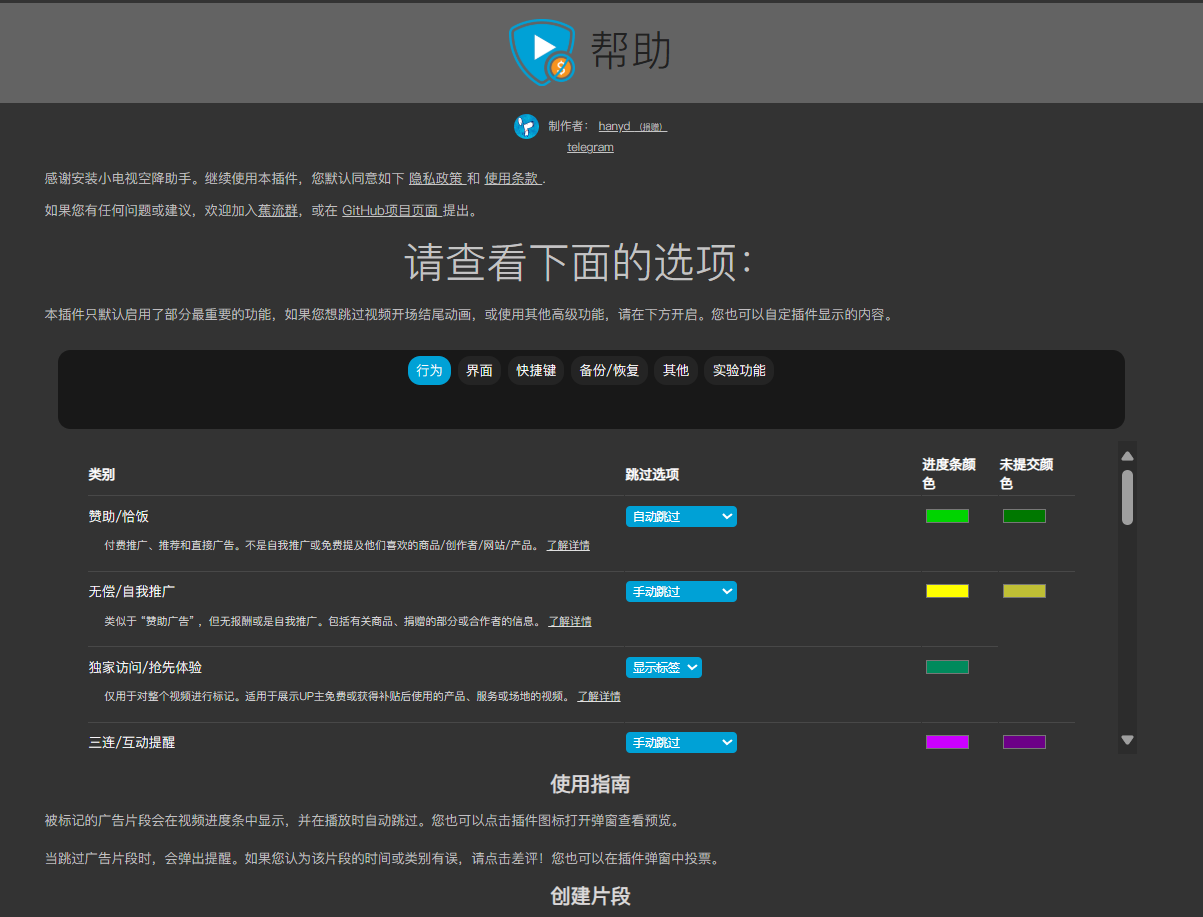Open the 自动跳过 dropdown for 赞助/恰饭
Screen dimensions: 1203x917
(681, 516)
